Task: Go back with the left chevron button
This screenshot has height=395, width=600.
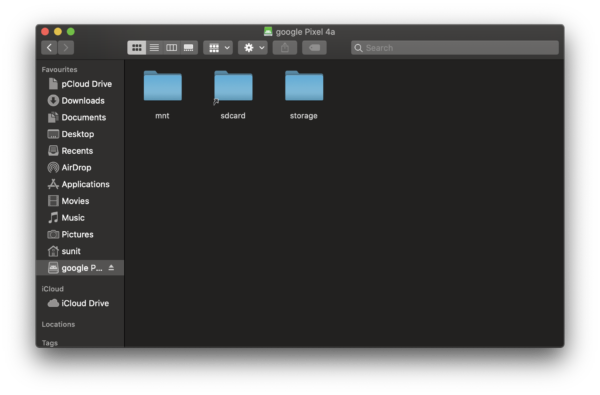Action: click(x=49, y=47)
